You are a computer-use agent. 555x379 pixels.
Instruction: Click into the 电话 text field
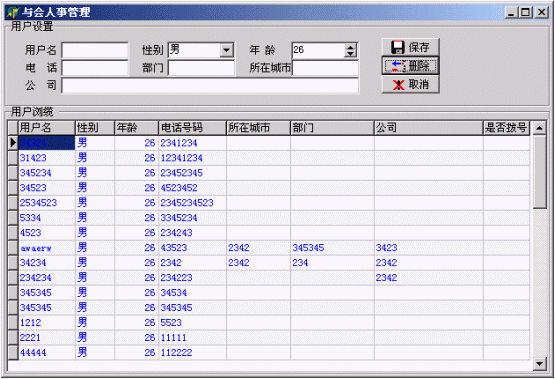[95, 68]
